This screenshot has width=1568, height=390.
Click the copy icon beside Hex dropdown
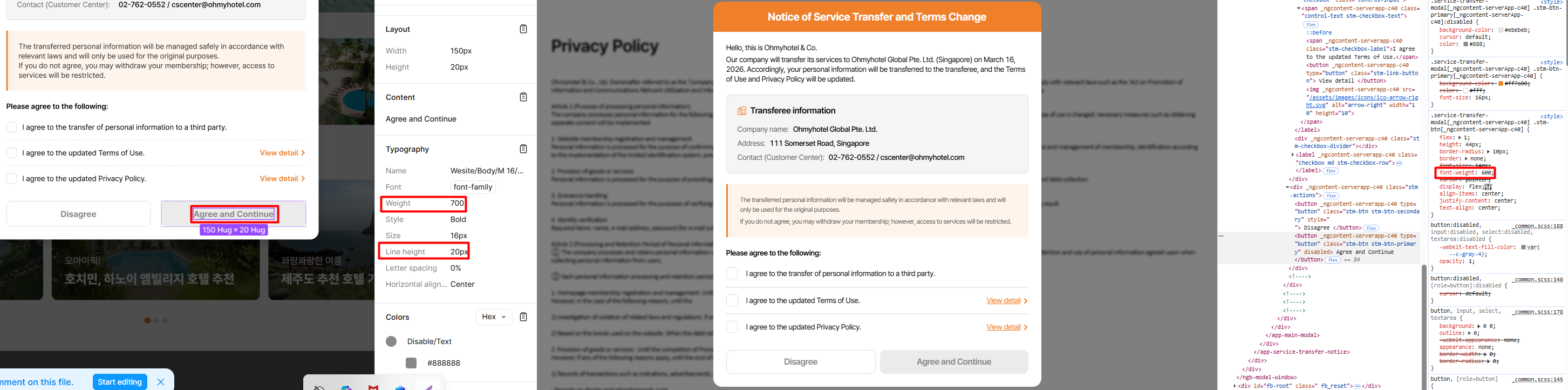523,317
